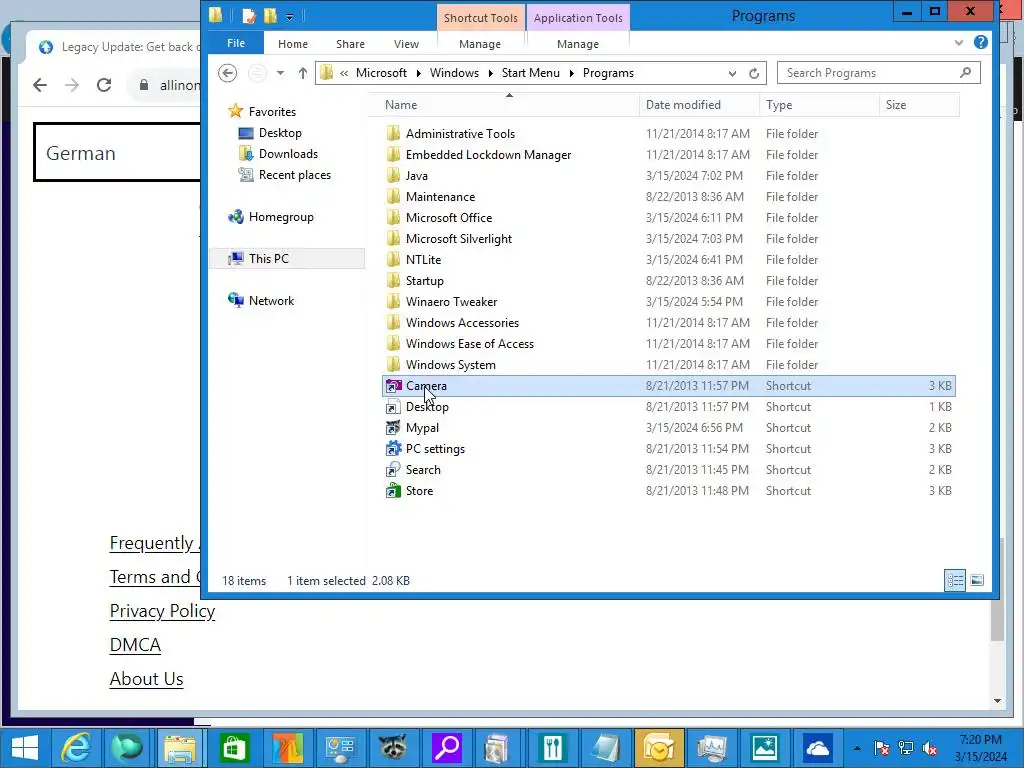Switch to large icons view in status bar
Viewport: 1024px width, 768px height.
(977, 580)
